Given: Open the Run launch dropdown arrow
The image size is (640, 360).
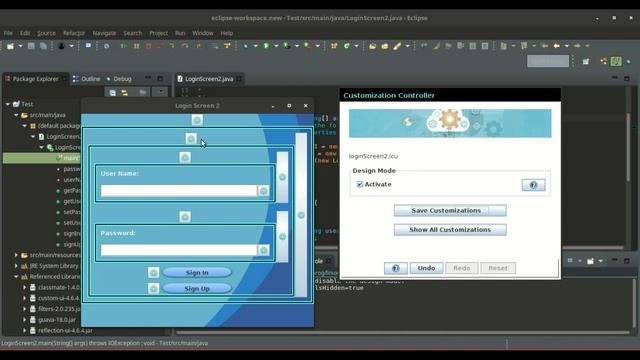Looking at the screenshot, I should pos(276,46).
